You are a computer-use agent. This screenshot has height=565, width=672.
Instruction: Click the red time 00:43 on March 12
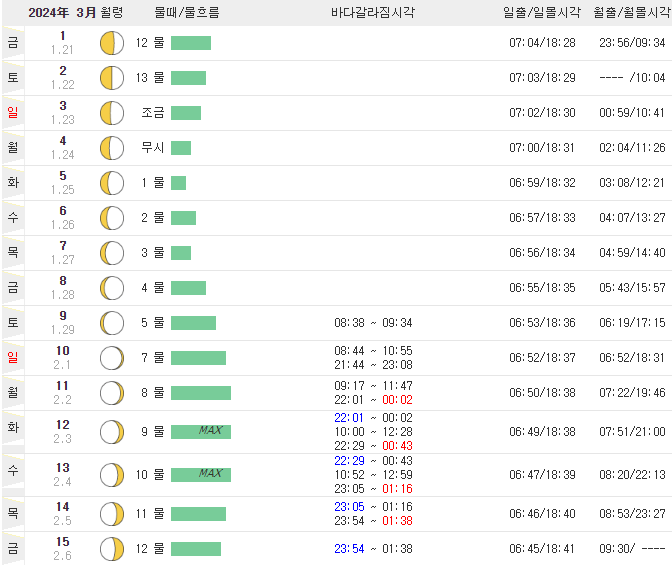pos(397,446)
